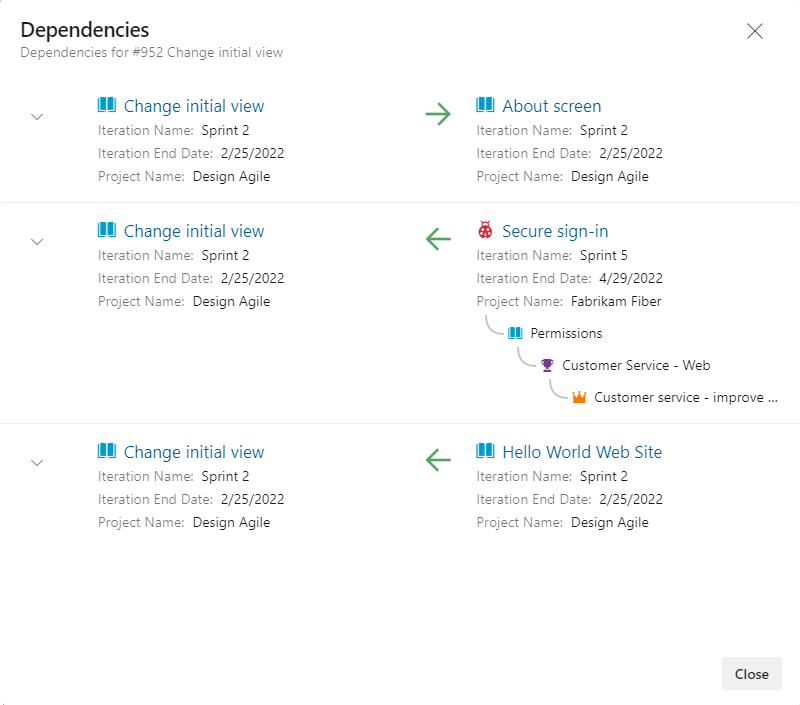Click the bug icon beside Secure sign-in
The width and height of the screenshot is (800, 705).
[484, 230]
